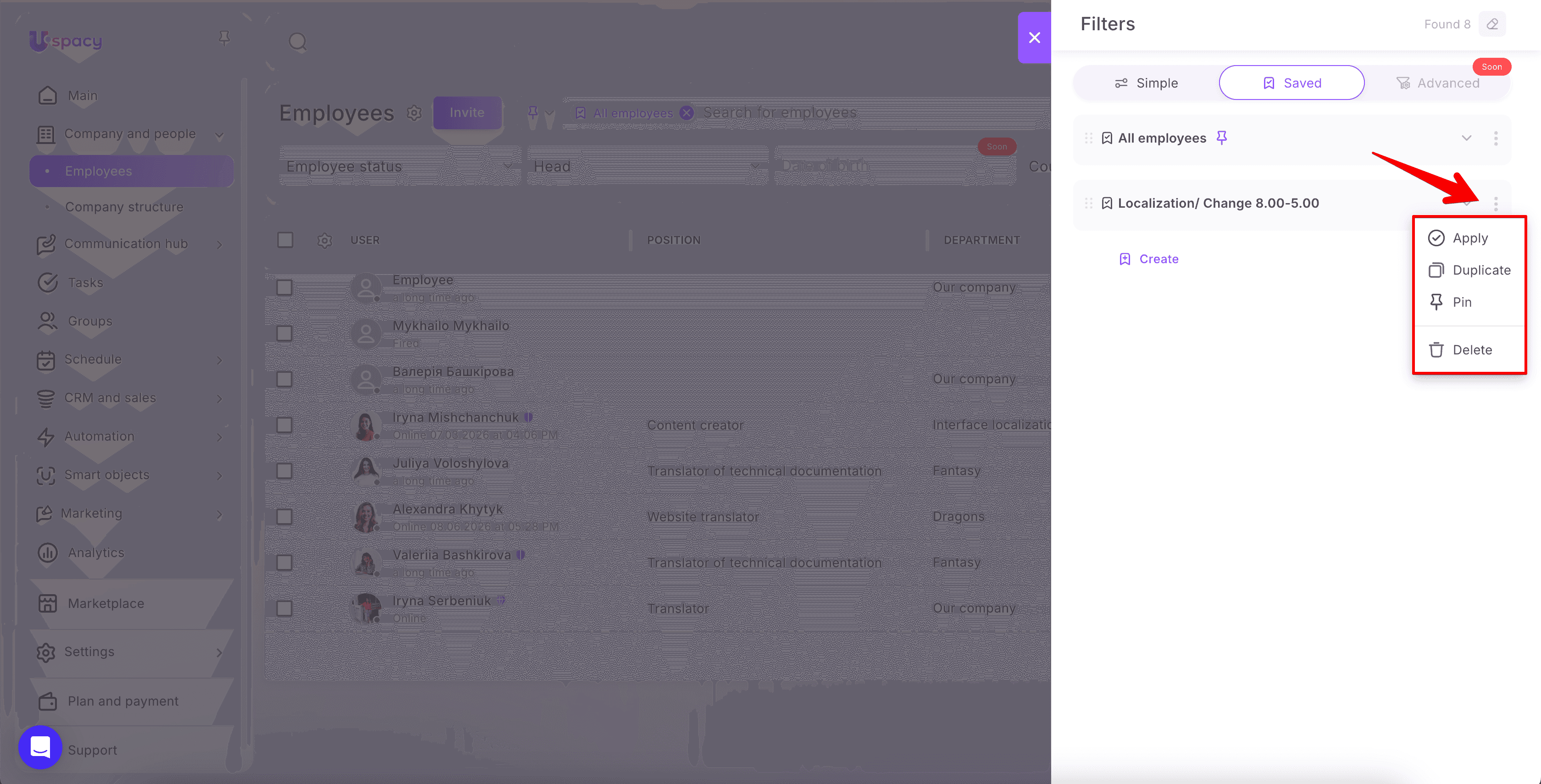Screen dimensions: 1541x784
Task: Open the search magnifier icon
Action: (x=297, y=42)
